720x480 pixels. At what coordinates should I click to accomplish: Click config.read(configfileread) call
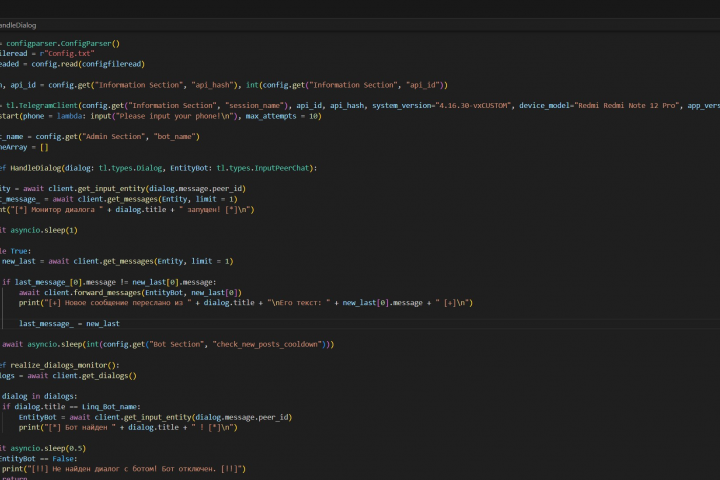pyautogui.click(x=88, y=64)
